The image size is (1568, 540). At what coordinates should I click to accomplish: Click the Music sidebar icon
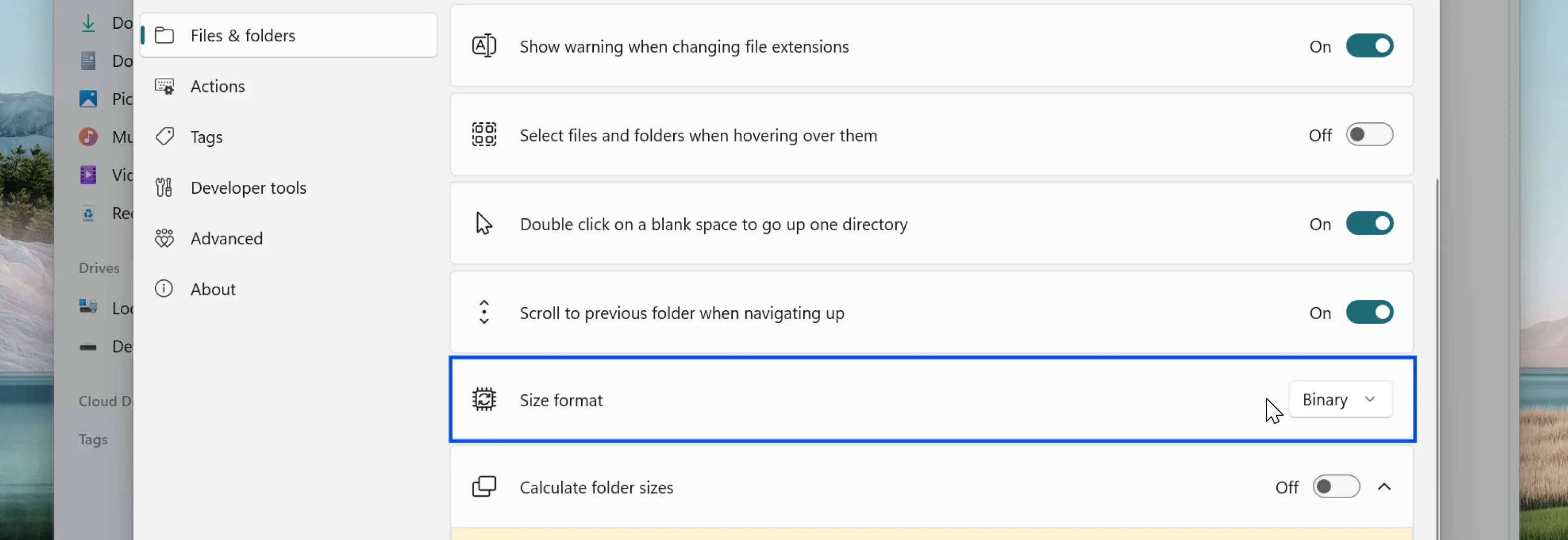(88, 137)
